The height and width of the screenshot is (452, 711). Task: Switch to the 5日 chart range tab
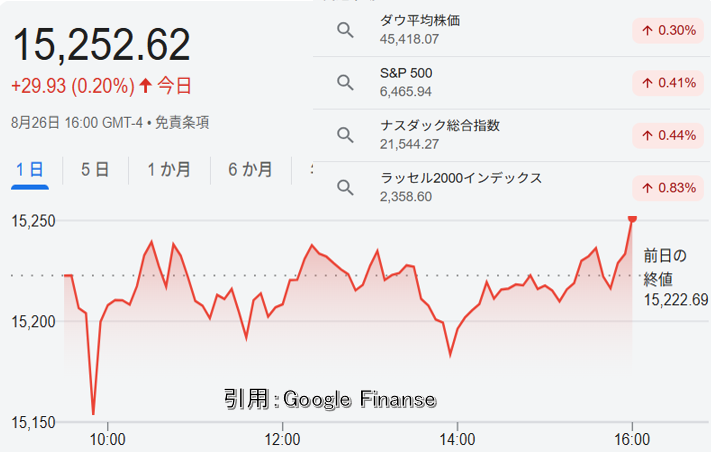pos(95,170)
